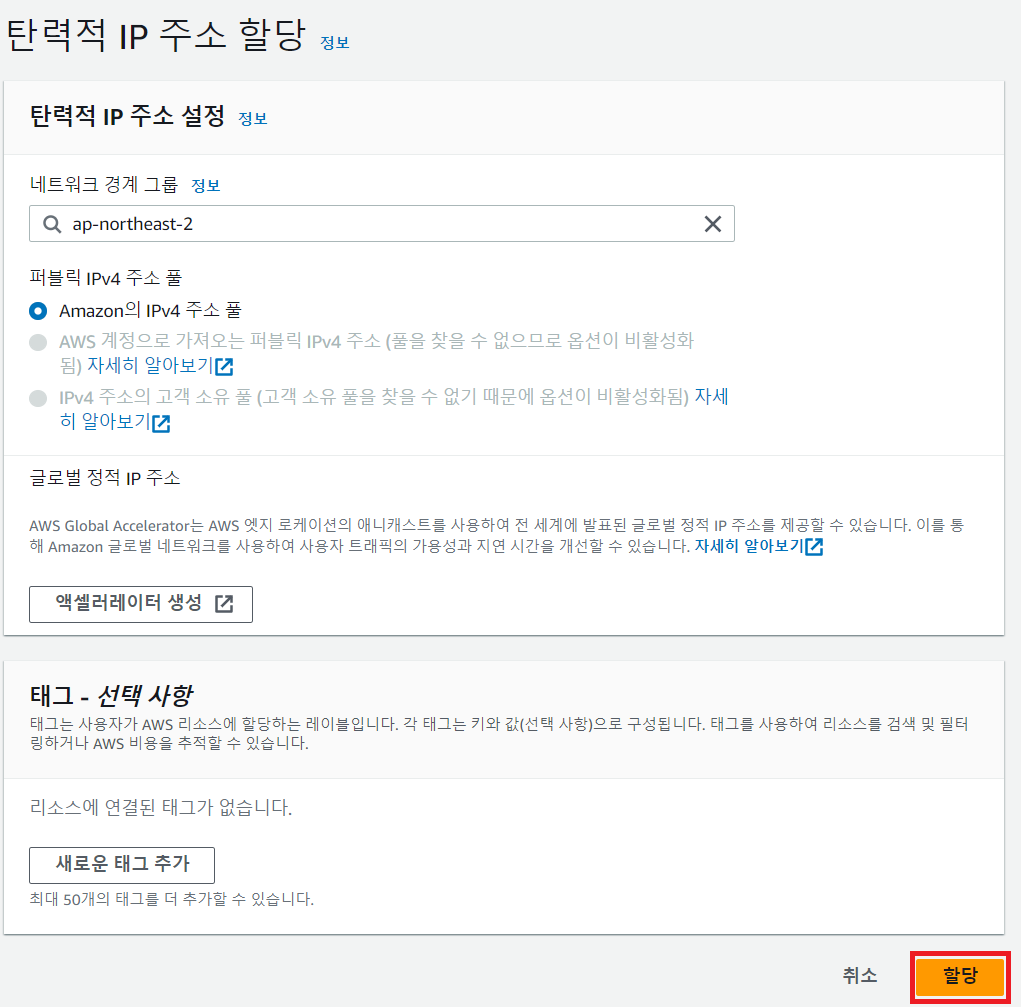
Task: Click the 리소스에 연결된 태그가 없습니다 text
Action: [x=160, y=807]
